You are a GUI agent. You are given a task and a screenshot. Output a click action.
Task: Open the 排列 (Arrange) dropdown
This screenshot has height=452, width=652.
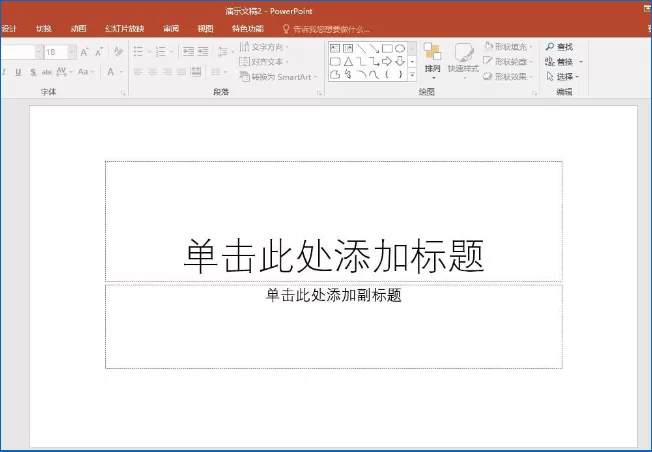pyautogui.click(x=432, y=62)
